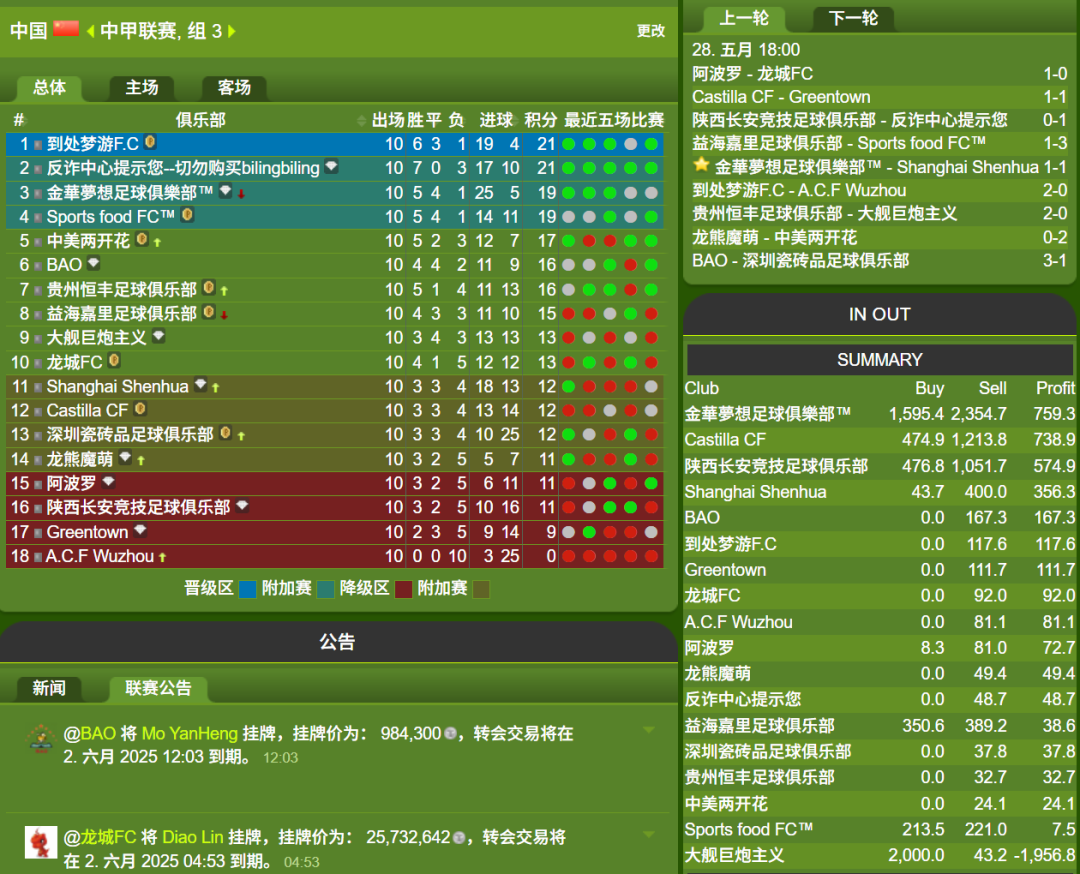Switch to the 总体 standings tab
Screen dimensions: 1080x874
click(50, 87)
